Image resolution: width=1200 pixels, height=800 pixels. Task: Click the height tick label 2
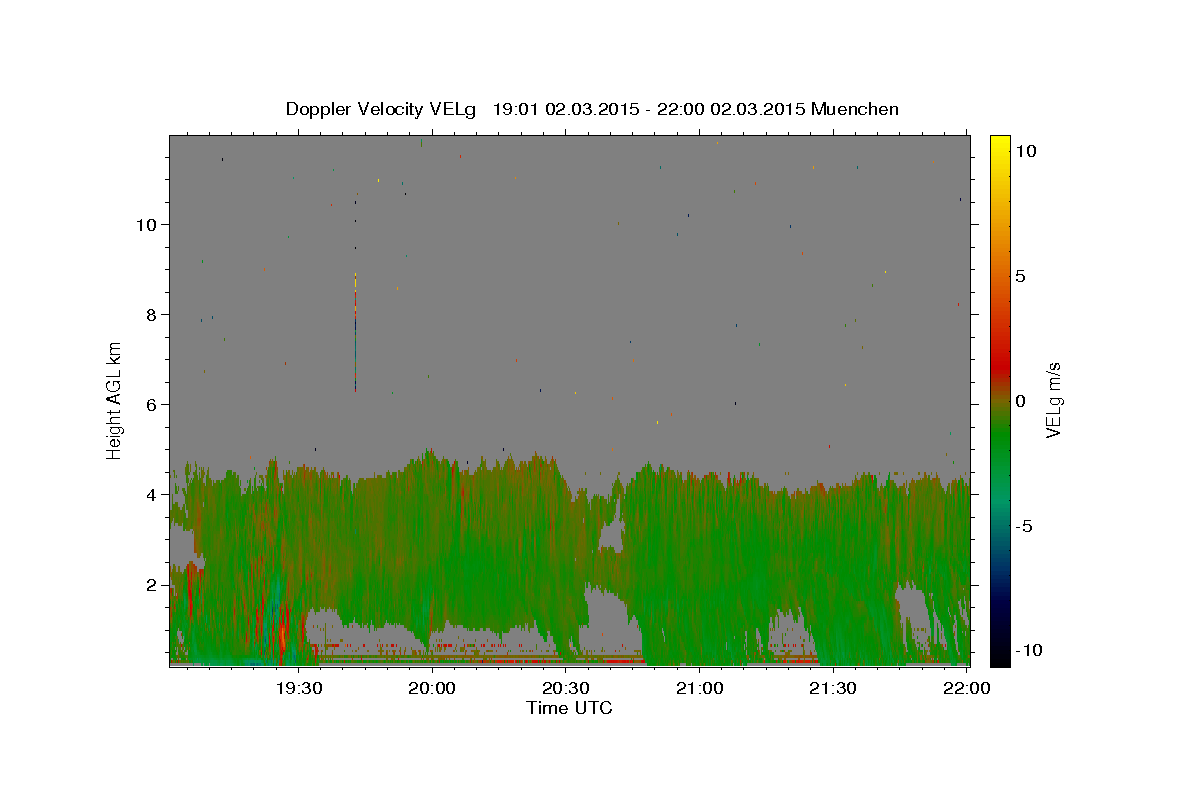152,584
